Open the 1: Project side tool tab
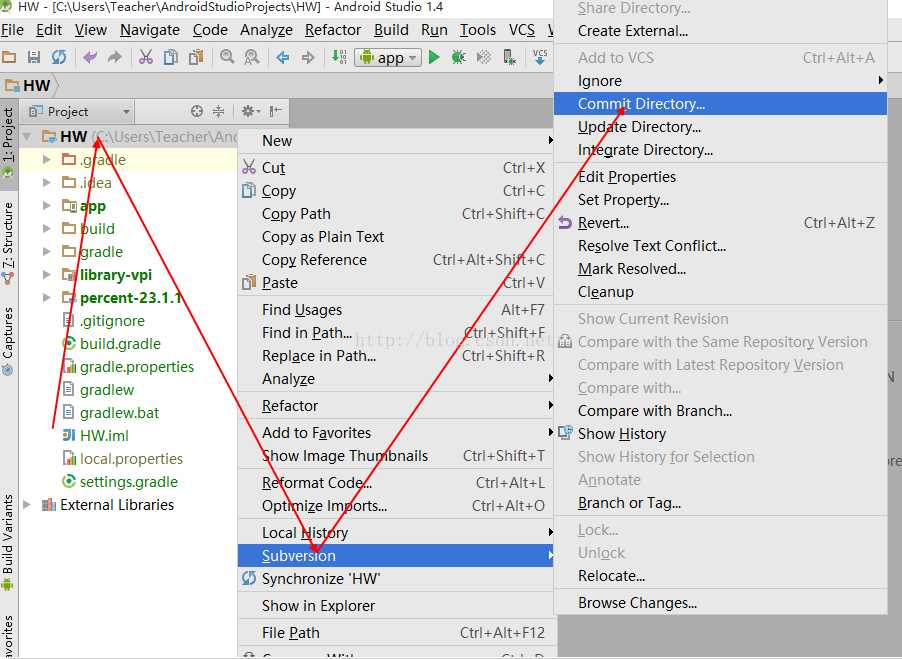Image resolution: width=902 pixels, height=659 pixels. (x=8, y=142)
